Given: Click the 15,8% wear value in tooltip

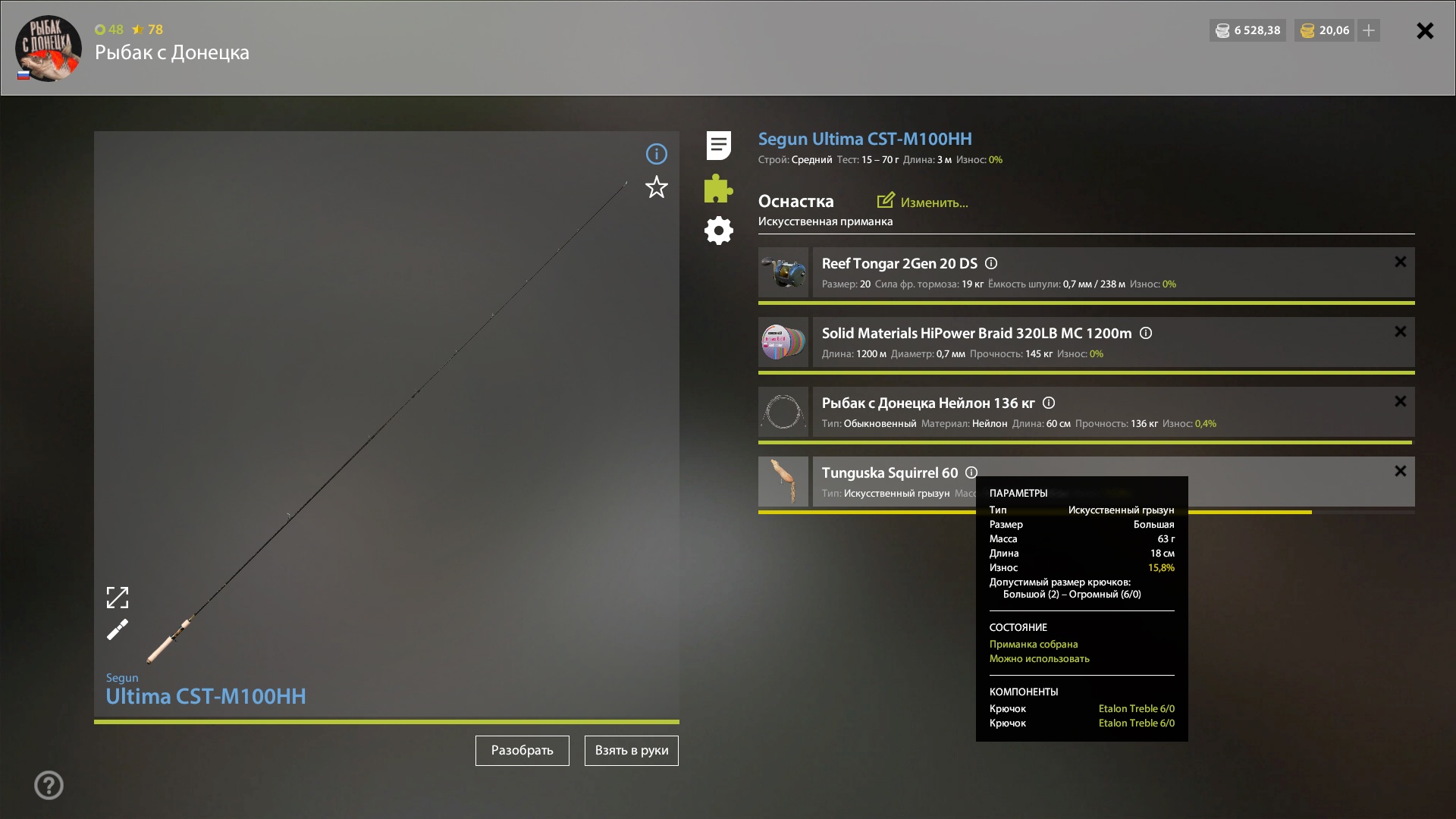Looking at the screenshot, I should tap(1161, 567).
